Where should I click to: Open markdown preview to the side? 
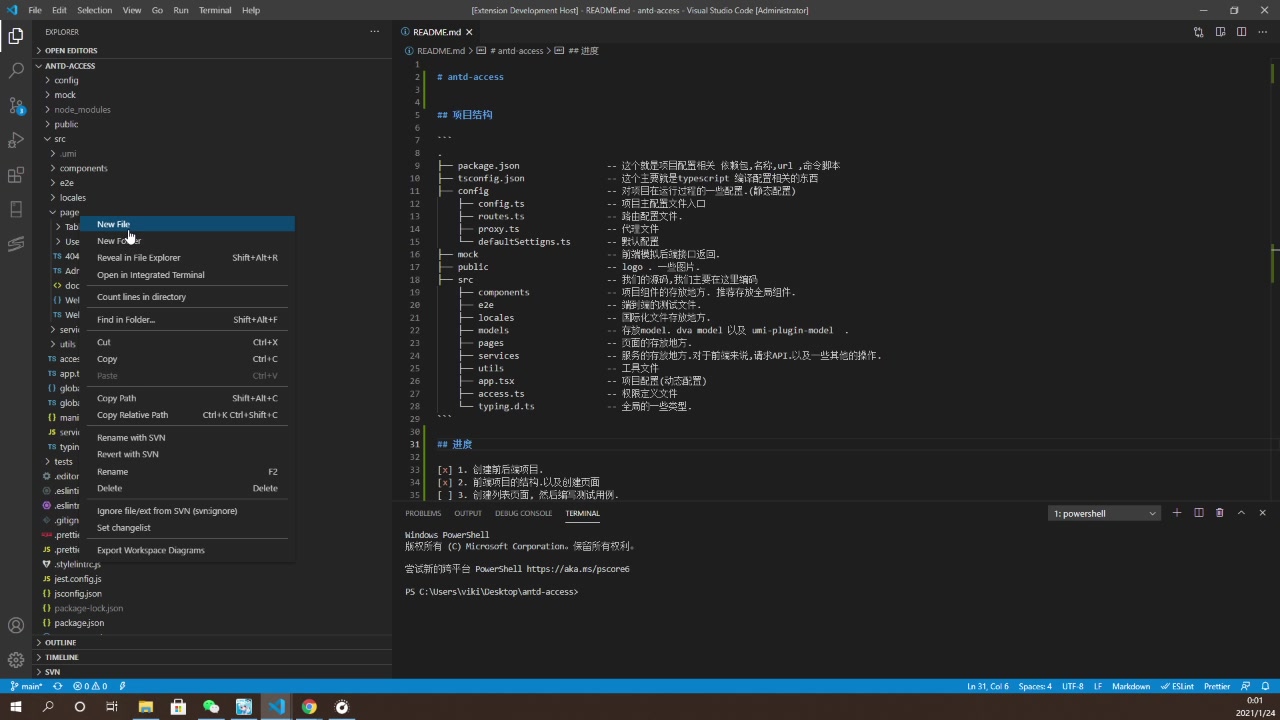point(1220,32)
